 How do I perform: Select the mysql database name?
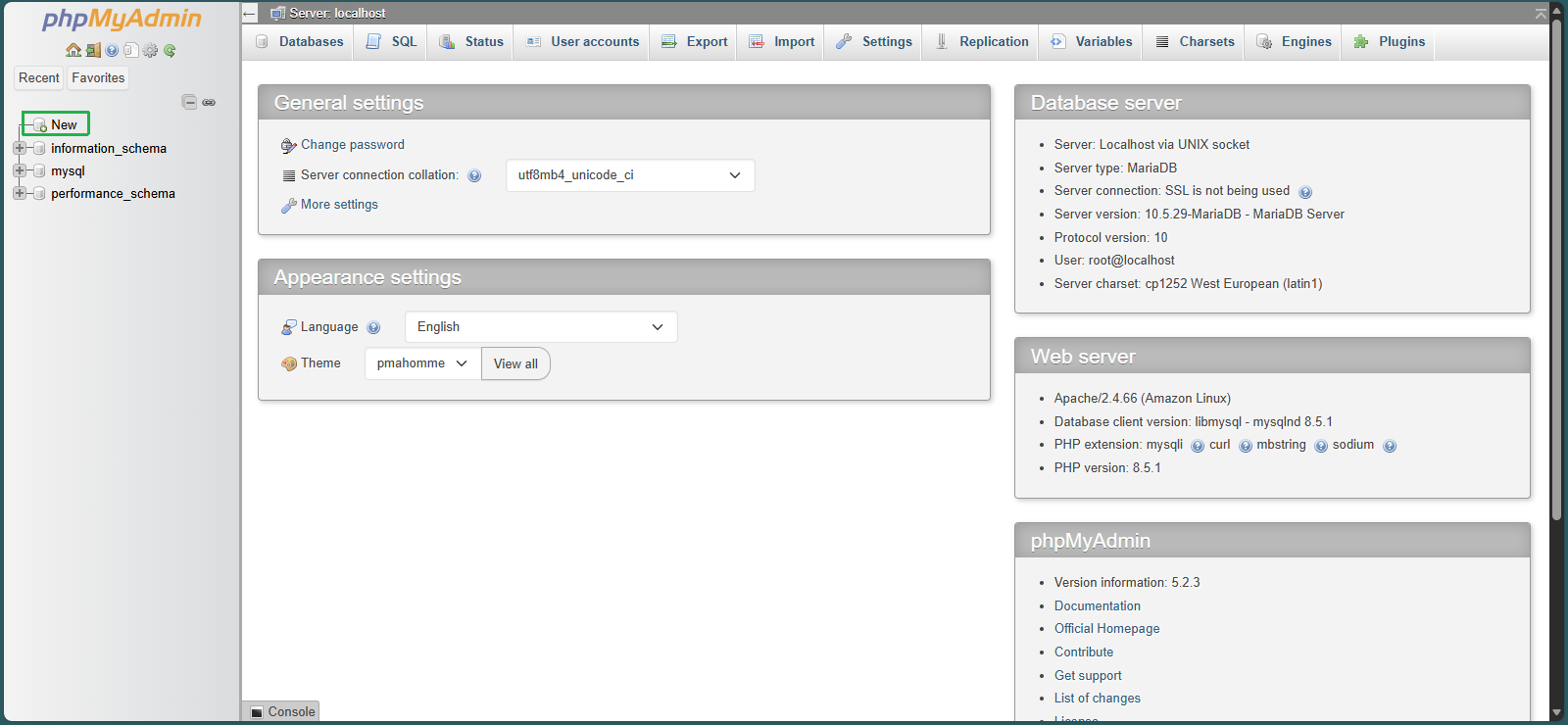click(68, 171)
